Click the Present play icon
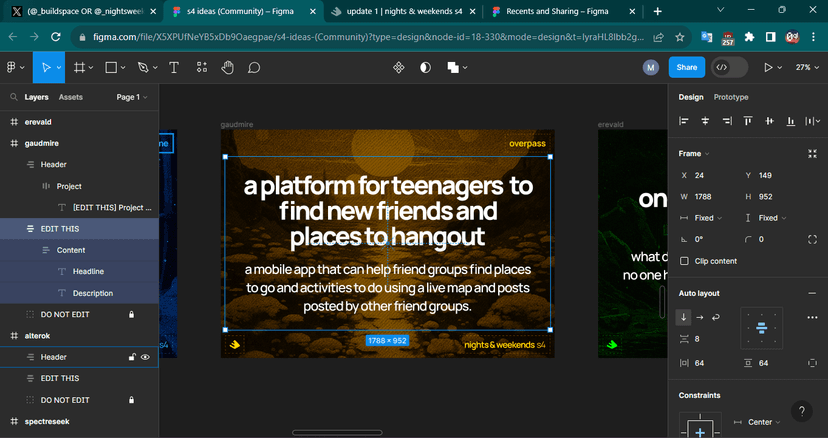The width and height of the screenshot is (828, 438). 768,68
